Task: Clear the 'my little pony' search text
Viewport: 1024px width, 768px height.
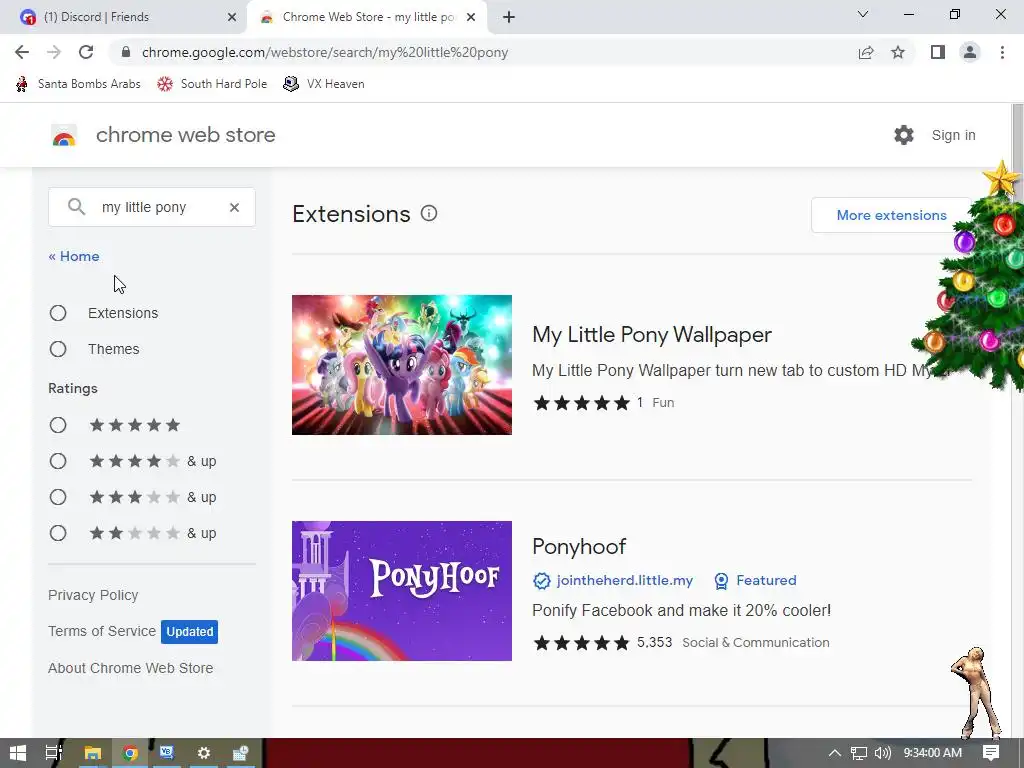Action: (x=234, y=207)
